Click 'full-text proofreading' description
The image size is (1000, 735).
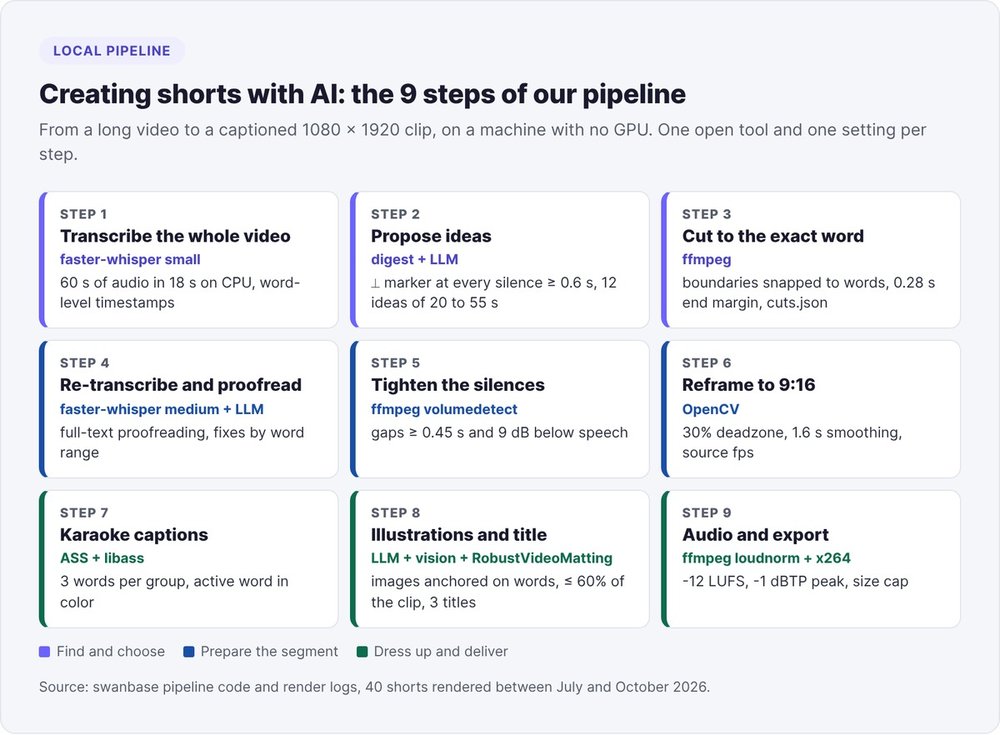(x=182, y=442)
